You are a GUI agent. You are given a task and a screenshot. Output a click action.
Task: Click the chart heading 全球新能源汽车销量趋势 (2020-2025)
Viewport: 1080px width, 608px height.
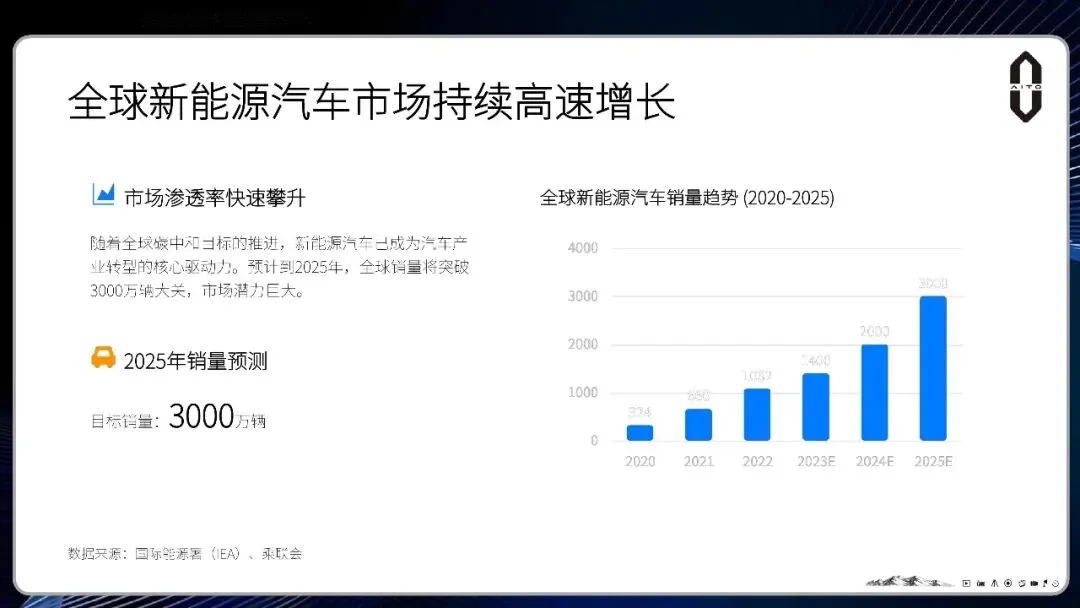point(689,197)
